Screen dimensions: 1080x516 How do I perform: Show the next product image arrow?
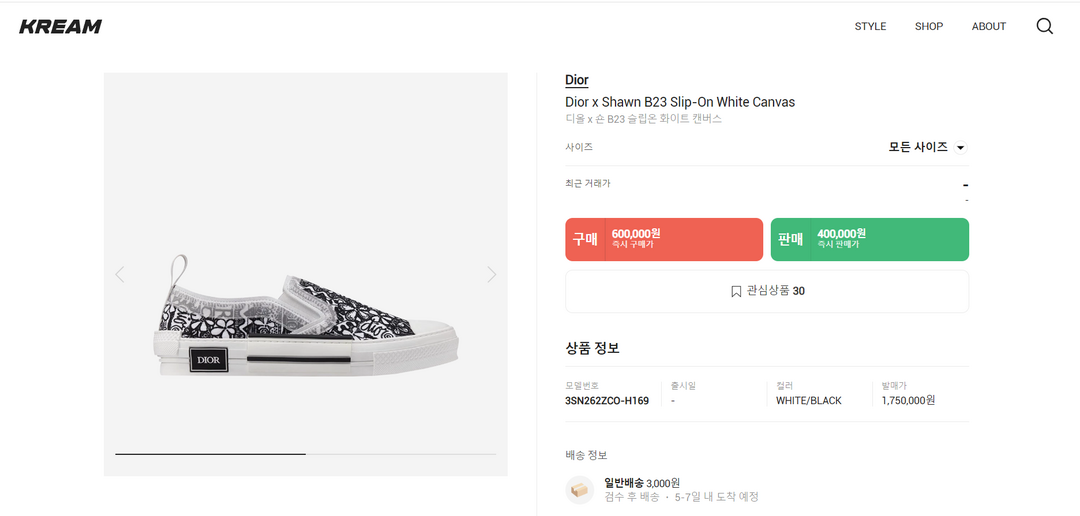point(491,274)
